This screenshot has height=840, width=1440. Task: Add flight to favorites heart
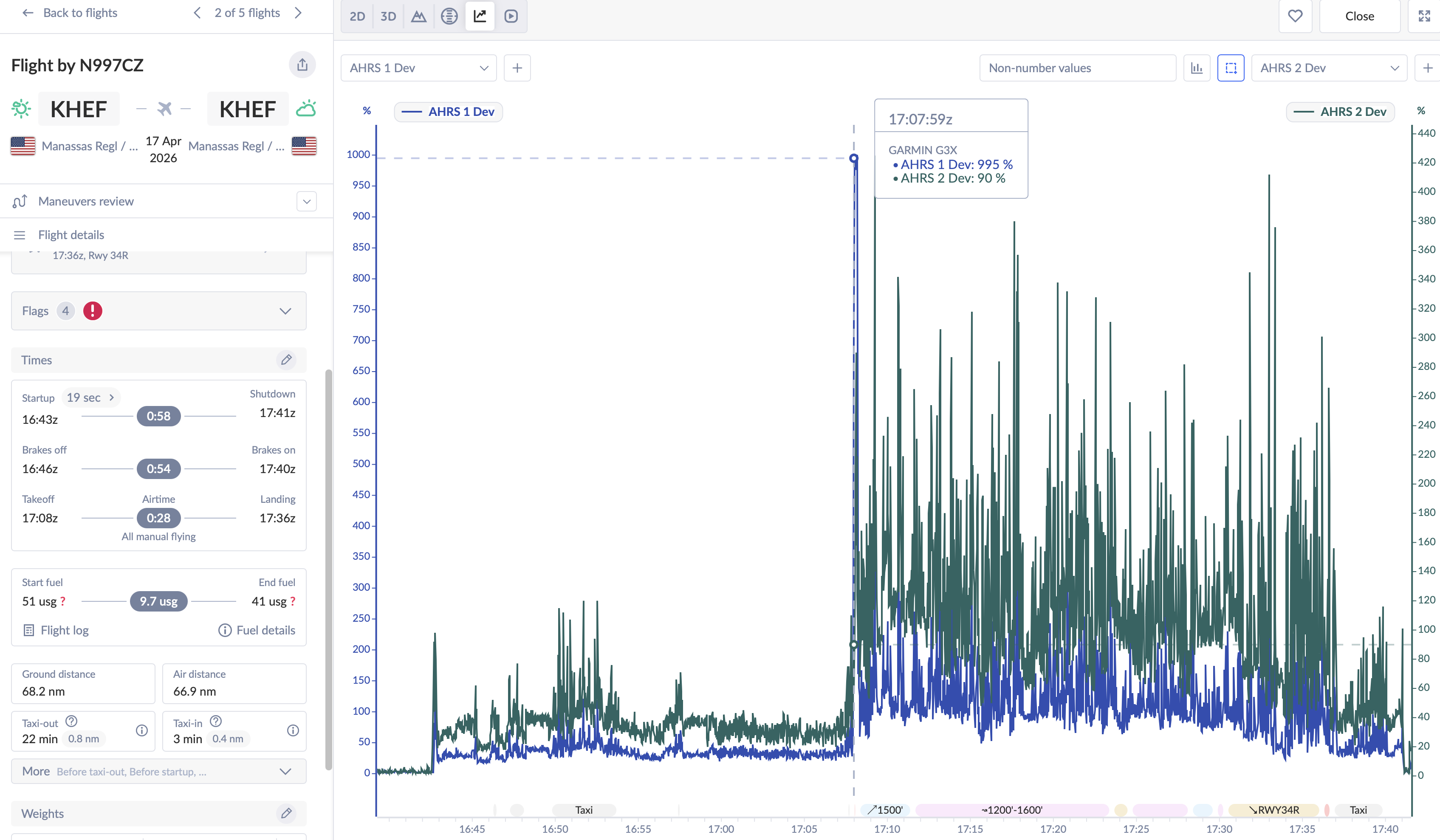tap(1295, 16)
